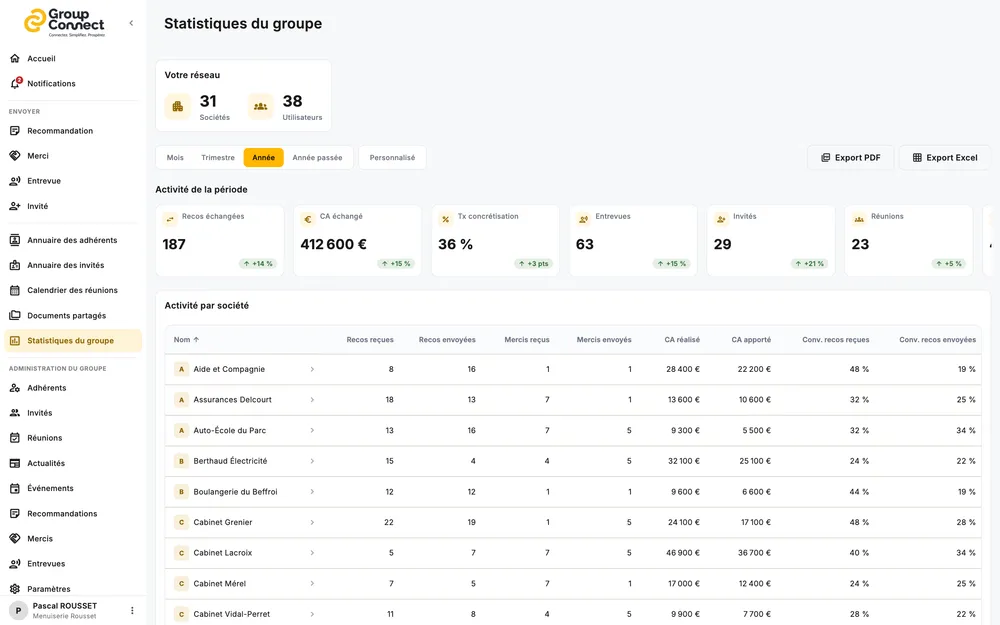1000x625 pixels.
Task: Select the Trimestre period tab
Action: [217, 158]
